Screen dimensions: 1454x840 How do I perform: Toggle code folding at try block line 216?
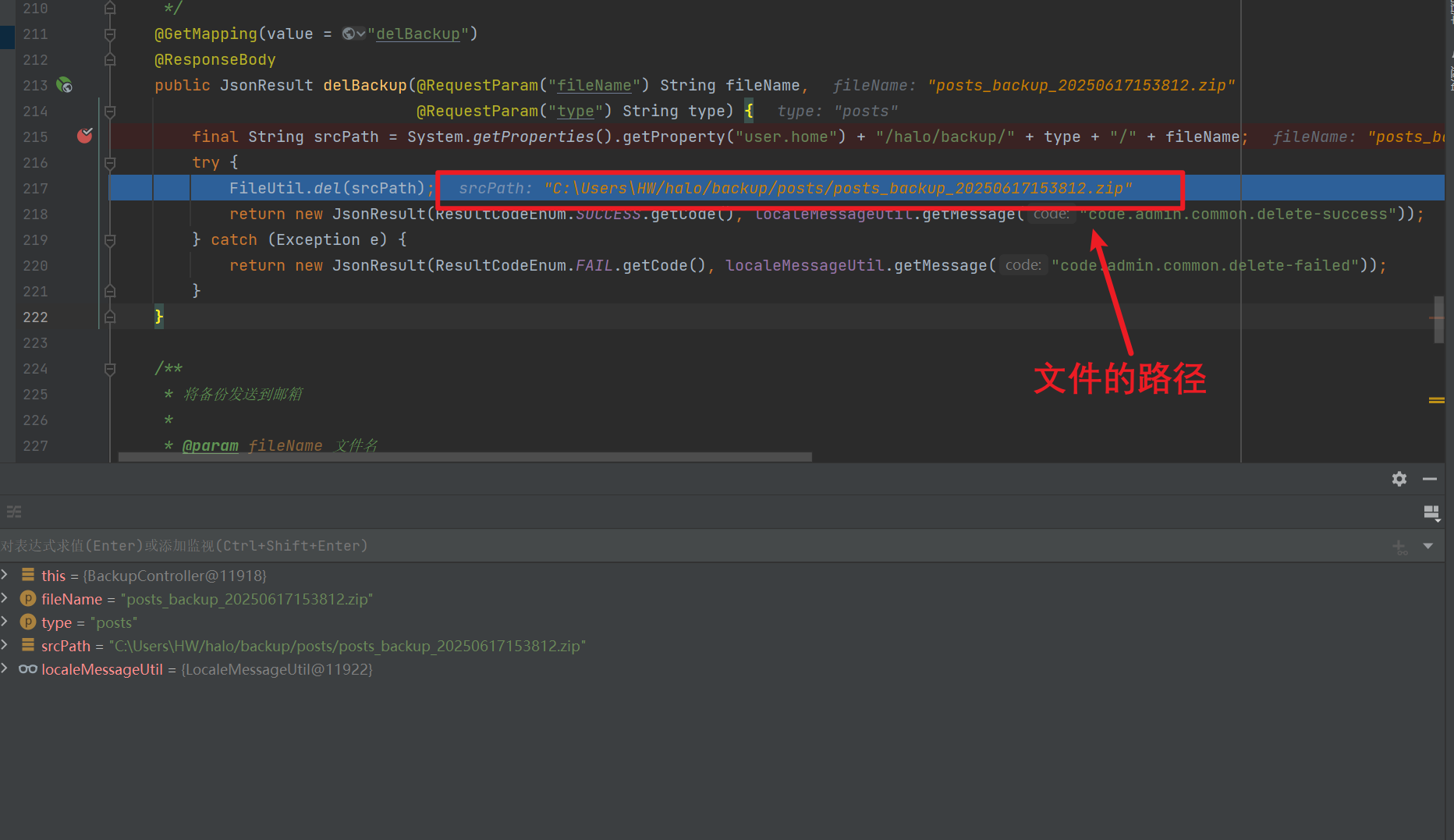point(110,162)
